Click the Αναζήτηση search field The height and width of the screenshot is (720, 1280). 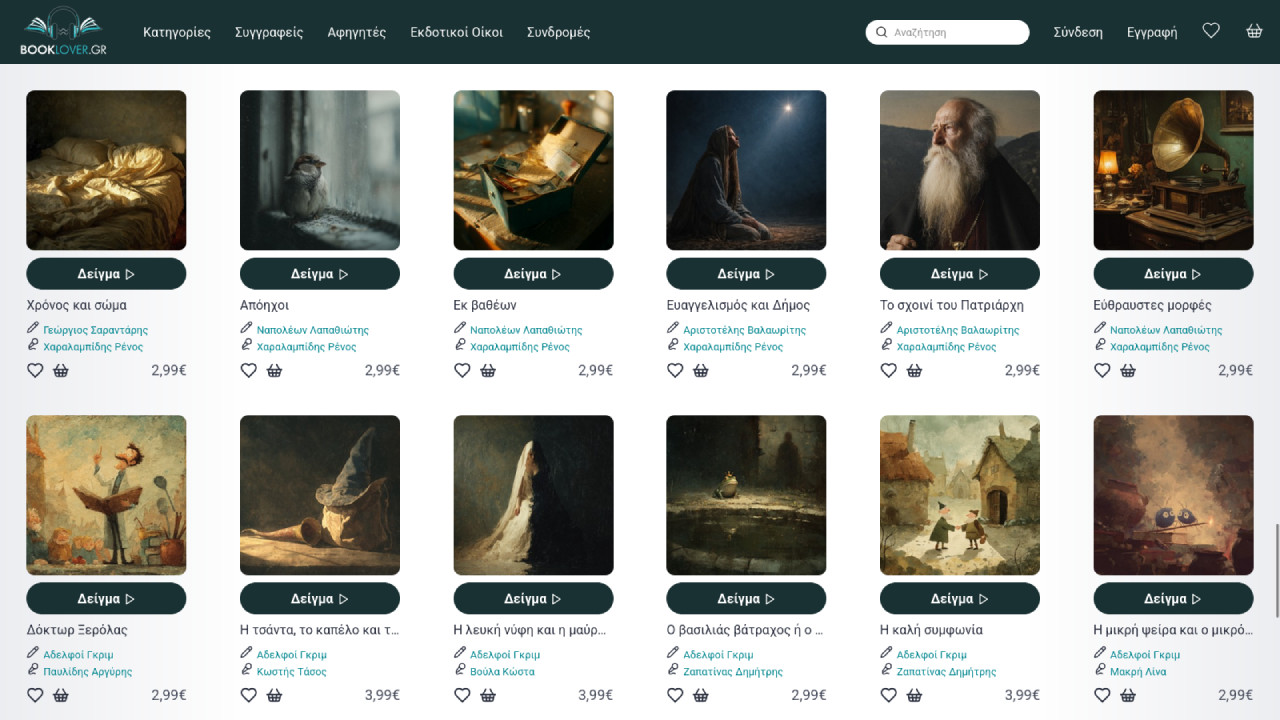(955, 32)
